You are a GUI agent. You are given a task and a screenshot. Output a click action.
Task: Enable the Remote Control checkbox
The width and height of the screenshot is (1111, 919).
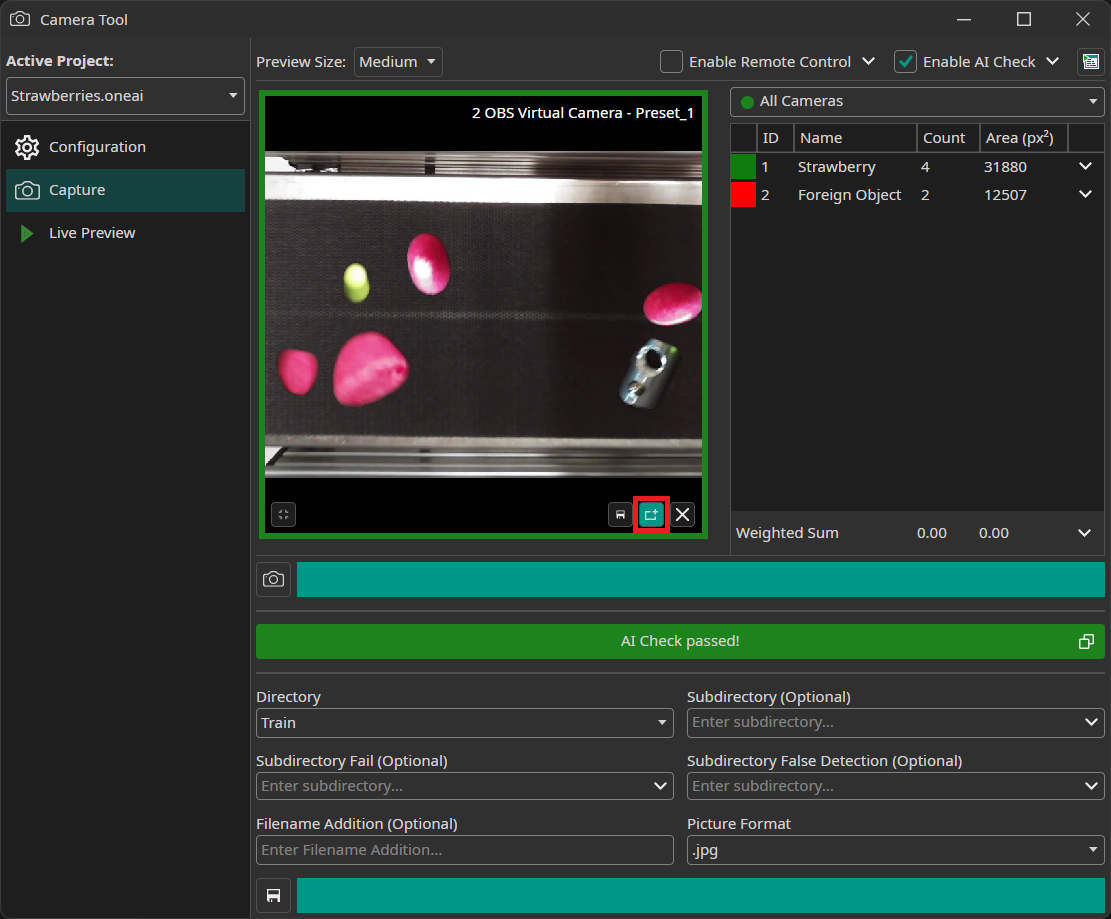[672, 62]
